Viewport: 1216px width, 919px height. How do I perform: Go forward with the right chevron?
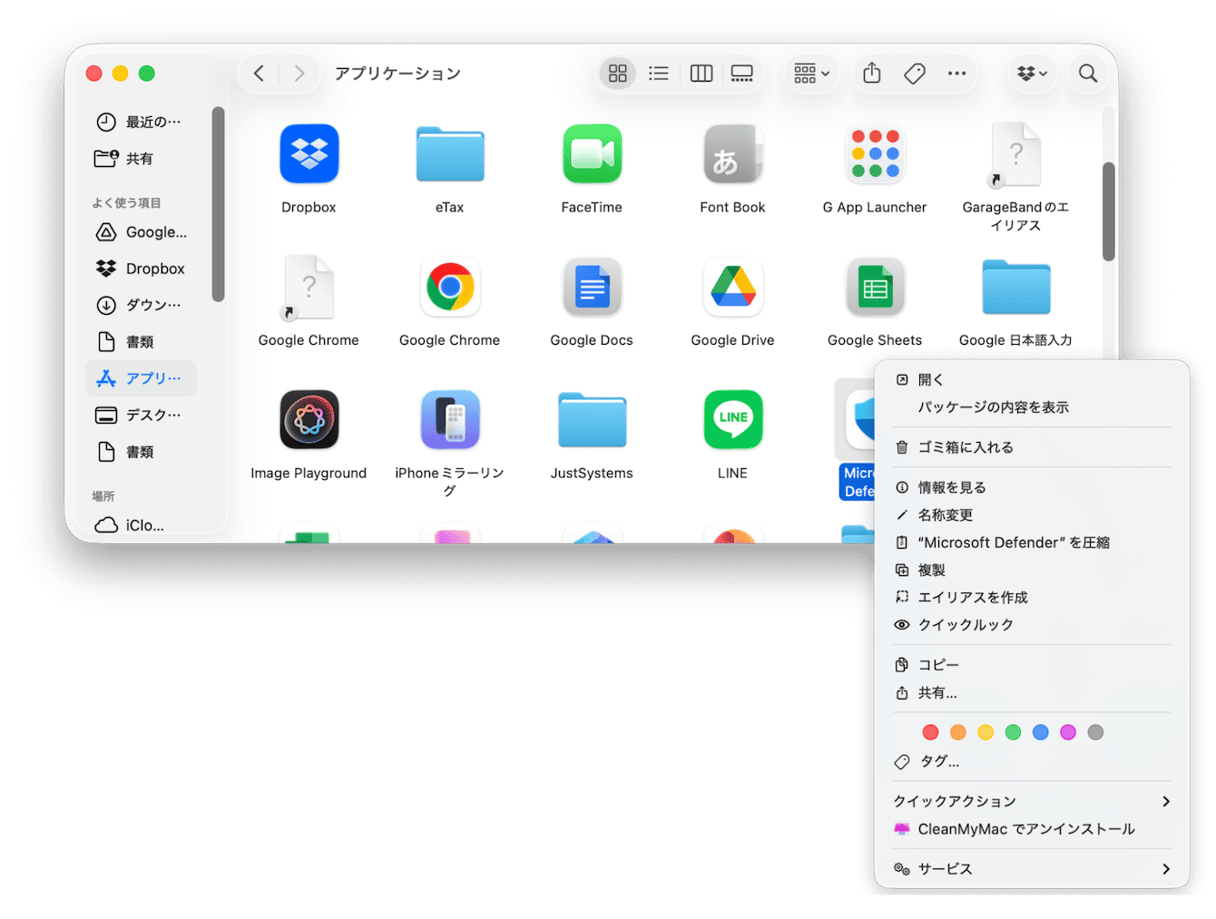299,73
